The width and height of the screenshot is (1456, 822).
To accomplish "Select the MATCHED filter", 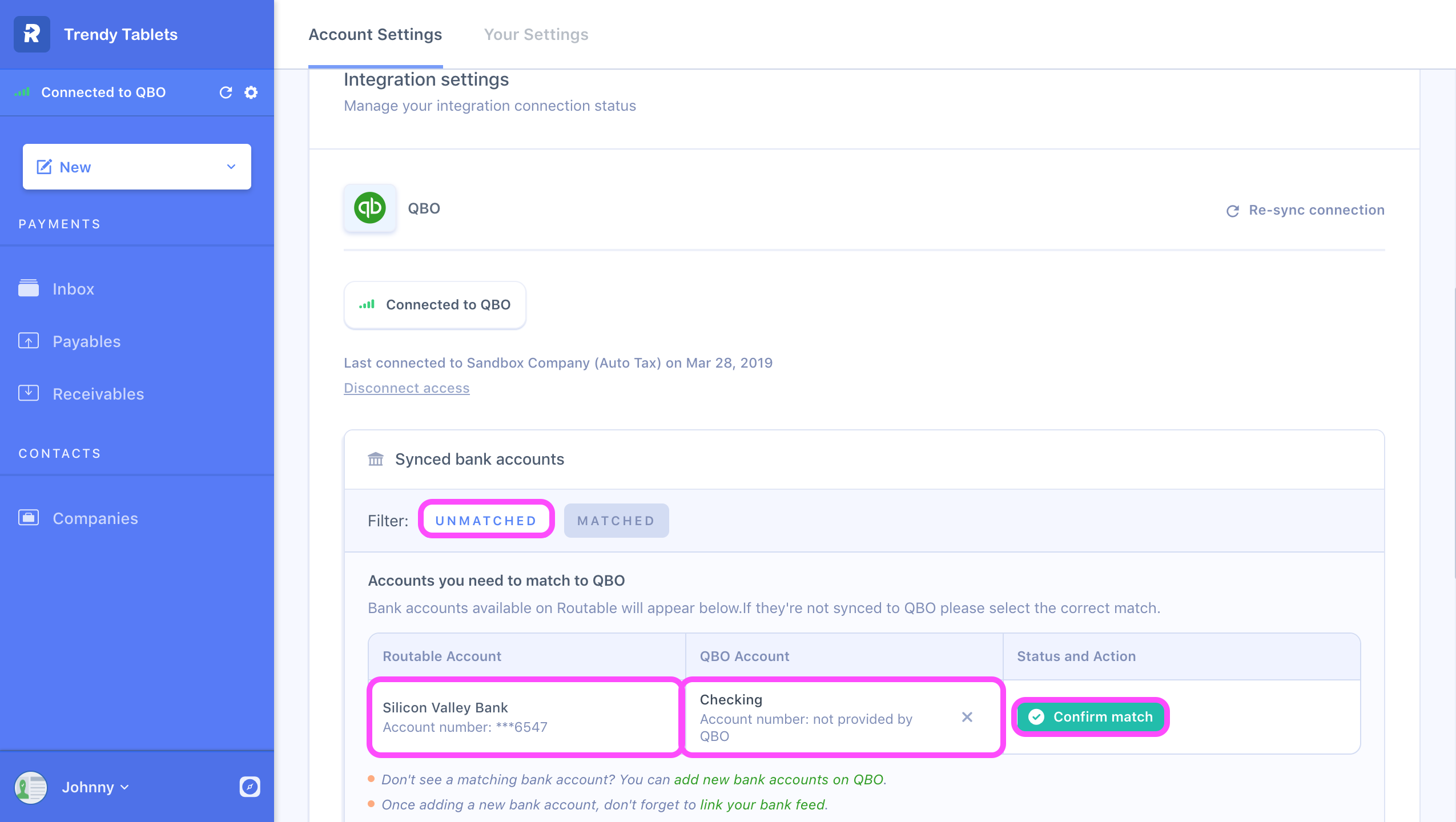I will [x=616, y=520].
